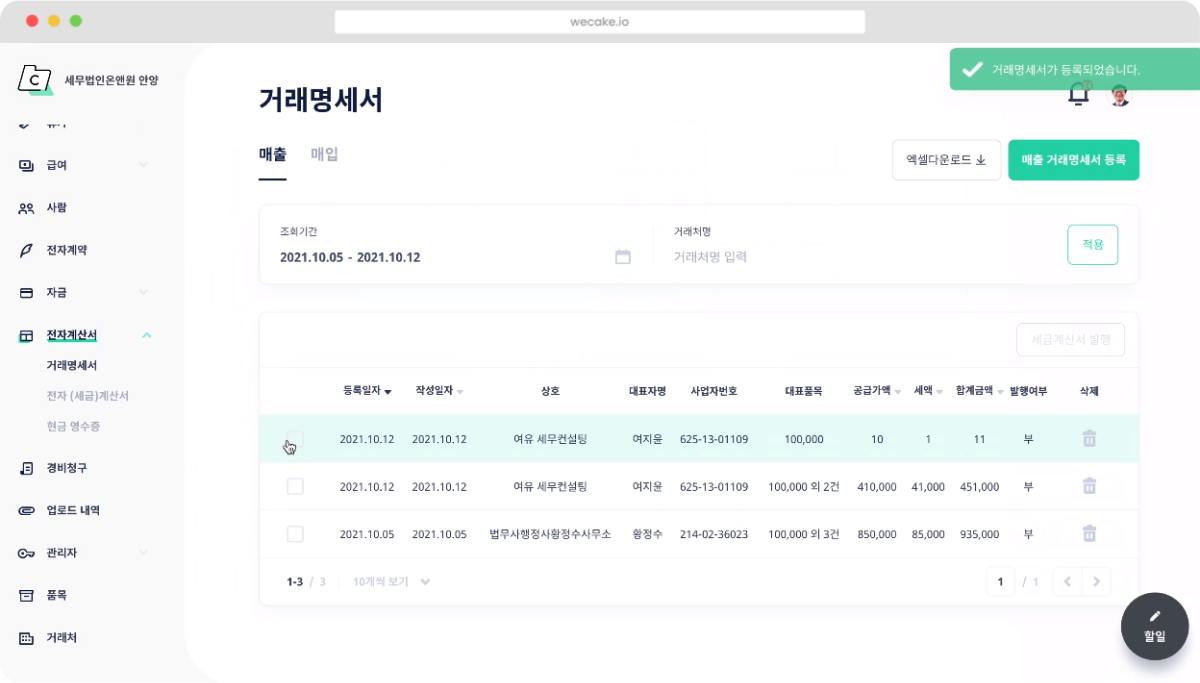This screenshot has width=1200, height=683.
Task: Open 전자 (세금)계산서 submenu item
Action: point(87,396)
